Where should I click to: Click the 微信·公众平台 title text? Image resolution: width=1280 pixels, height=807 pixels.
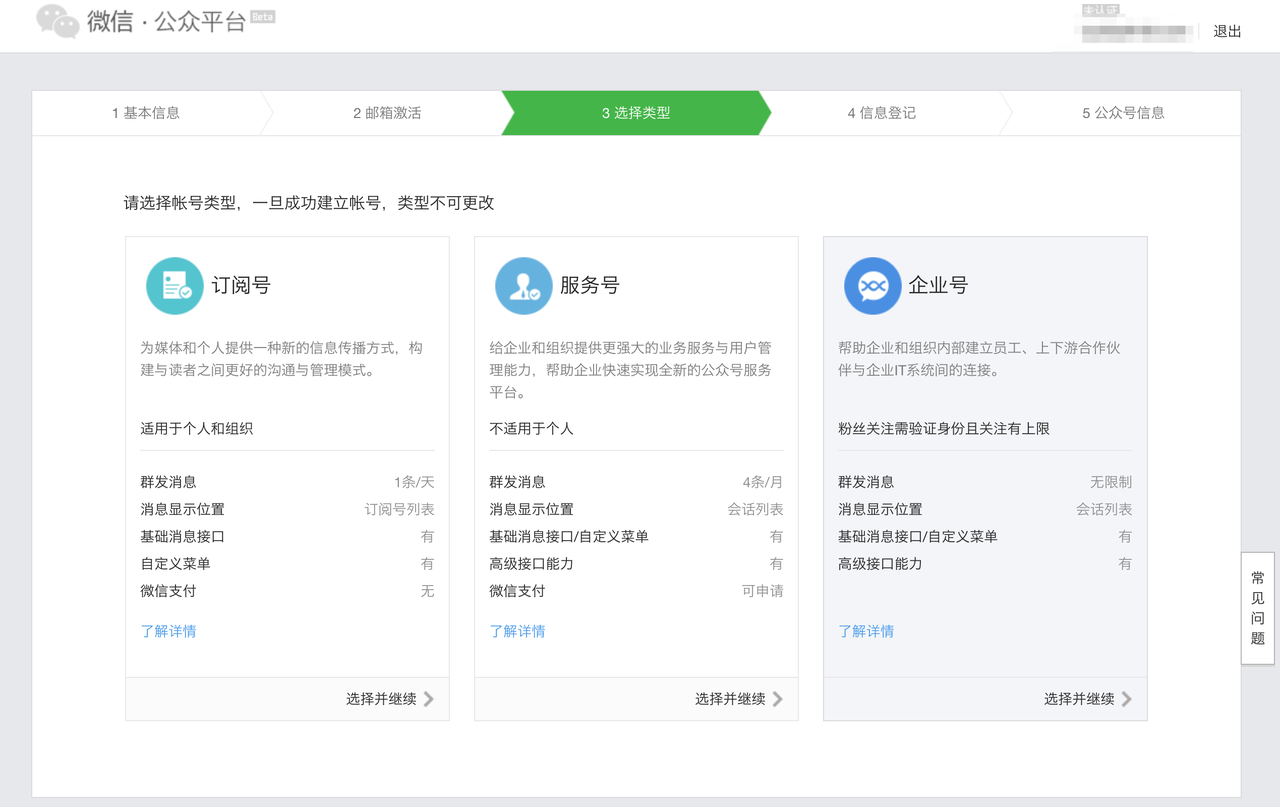click(x=166, y=21)
